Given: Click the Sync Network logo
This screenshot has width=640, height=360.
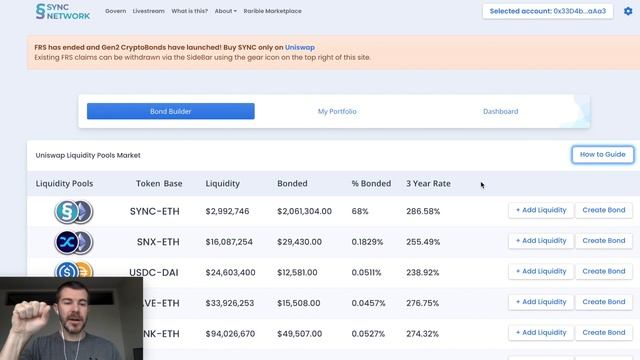Looking at the screenshot, I should point(63,11).
